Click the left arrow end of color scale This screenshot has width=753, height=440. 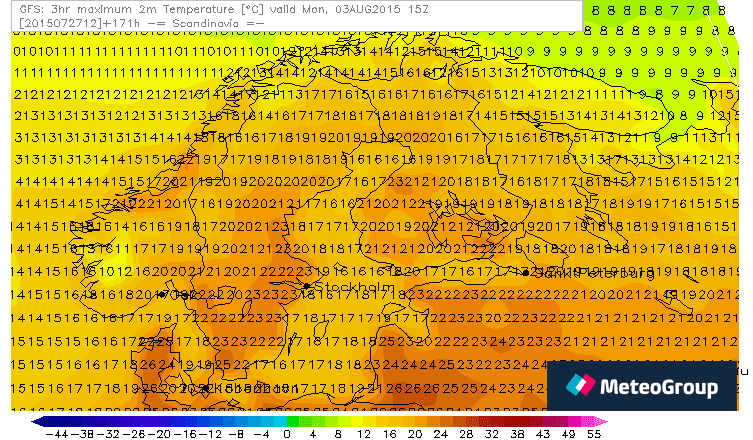click(37, 422)
